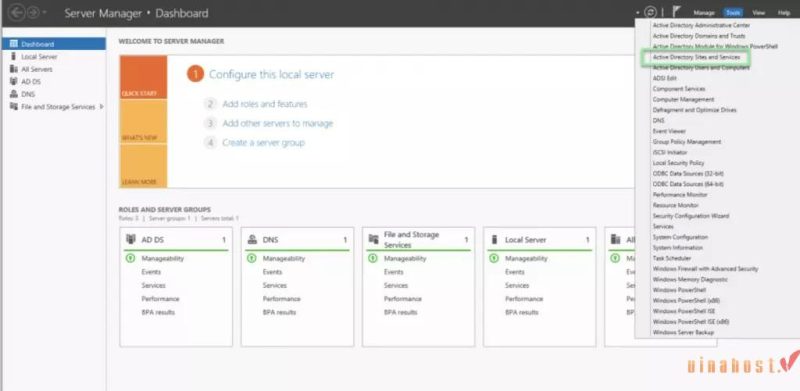Click the forward navigation arrow icon

pos(33,12)
